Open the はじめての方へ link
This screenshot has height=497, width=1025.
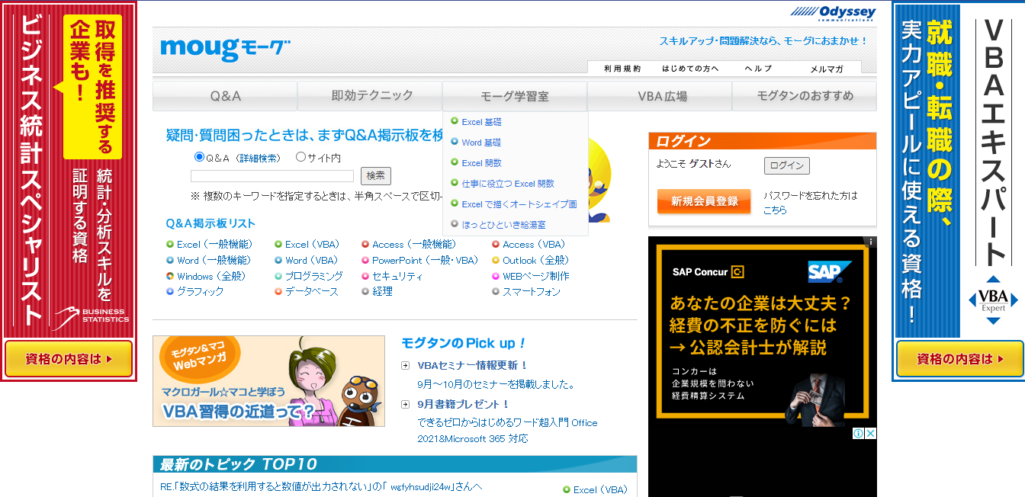(690, 69)
